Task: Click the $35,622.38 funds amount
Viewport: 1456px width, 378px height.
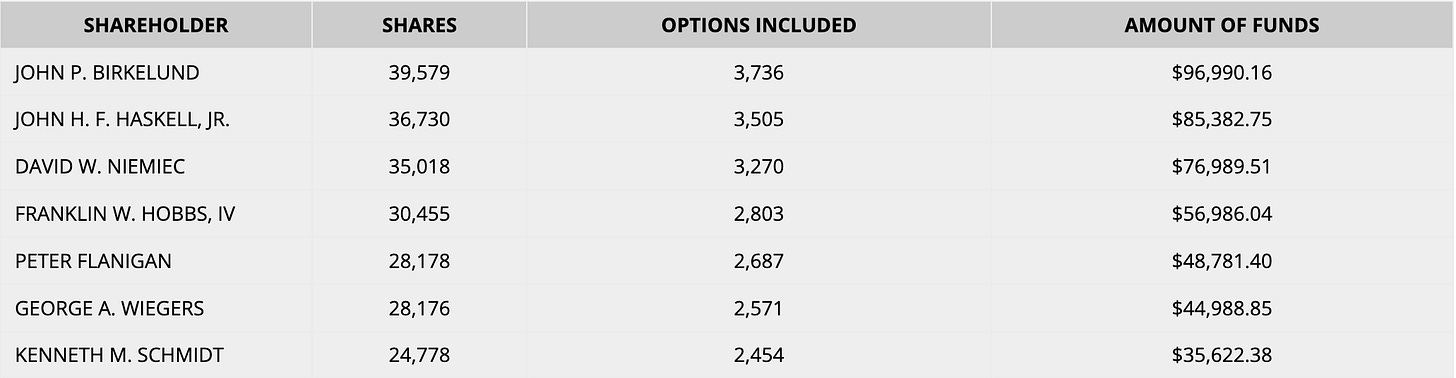Action: pyautogui.click(x=1222, y=355)
